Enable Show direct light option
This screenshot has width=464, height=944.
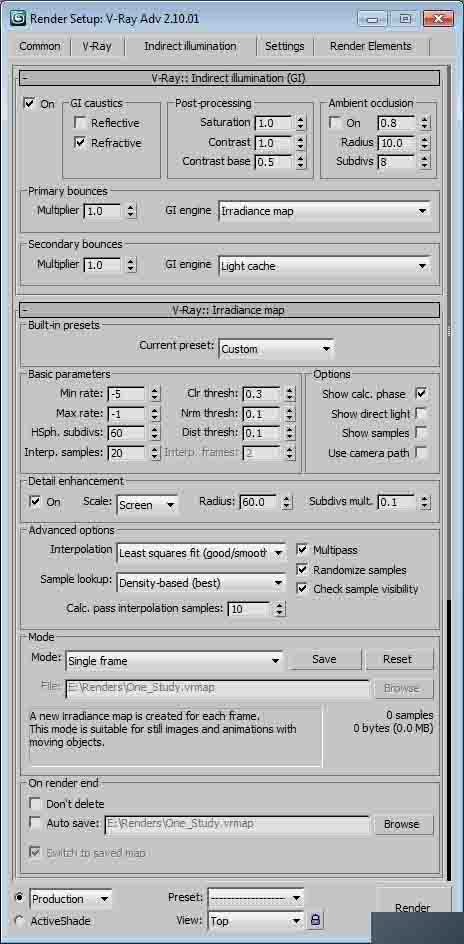[421, 414]
